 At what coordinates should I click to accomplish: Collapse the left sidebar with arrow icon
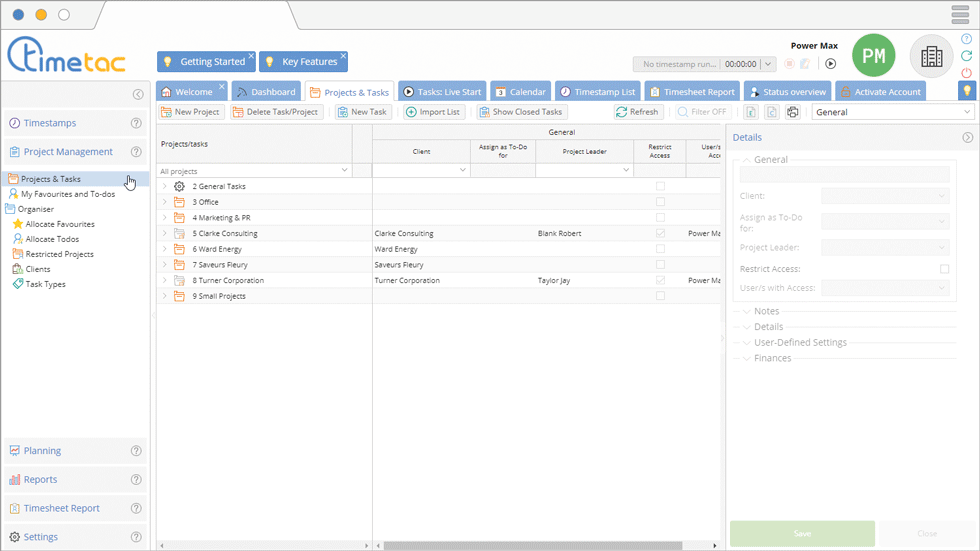coord(138,95)
